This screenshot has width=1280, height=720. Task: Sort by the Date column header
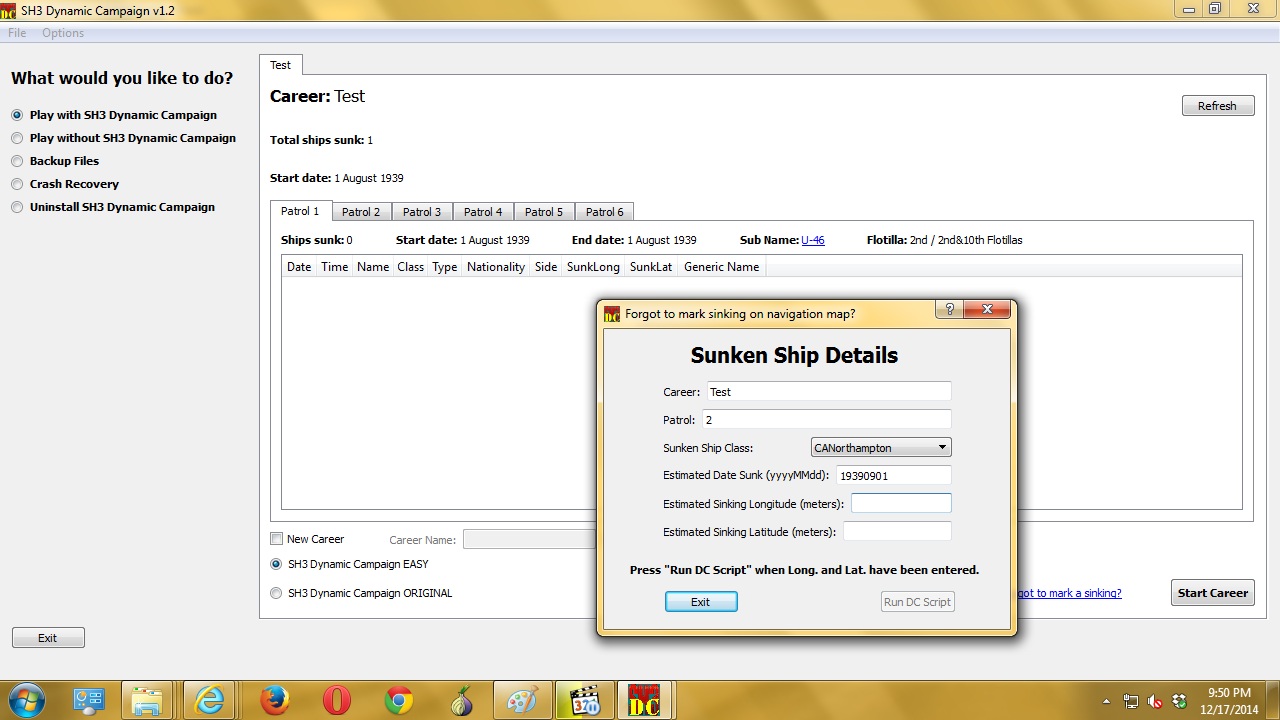tap(299, 267)
